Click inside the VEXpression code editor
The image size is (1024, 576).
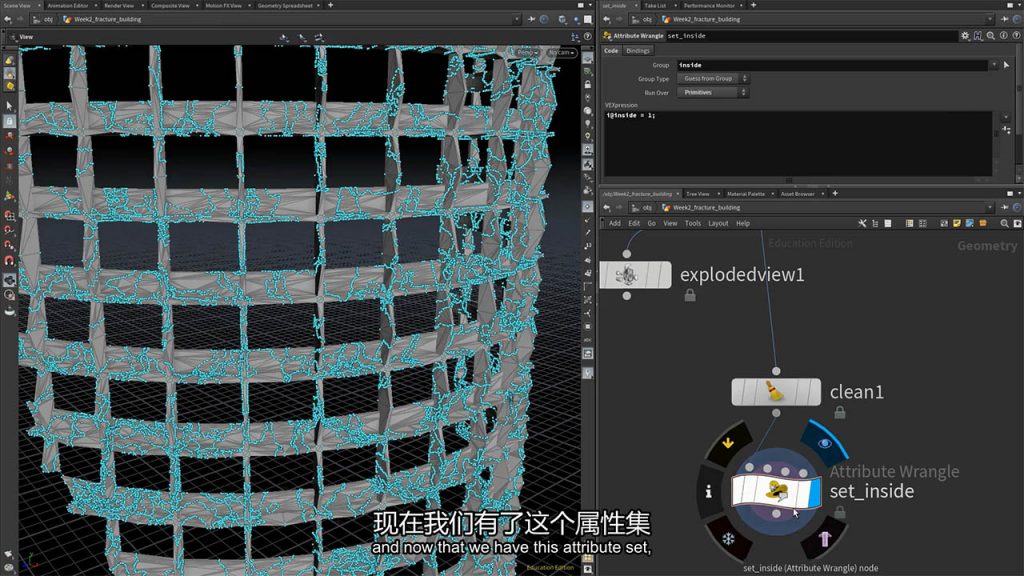pyautogui.click(x=798, y=144)
